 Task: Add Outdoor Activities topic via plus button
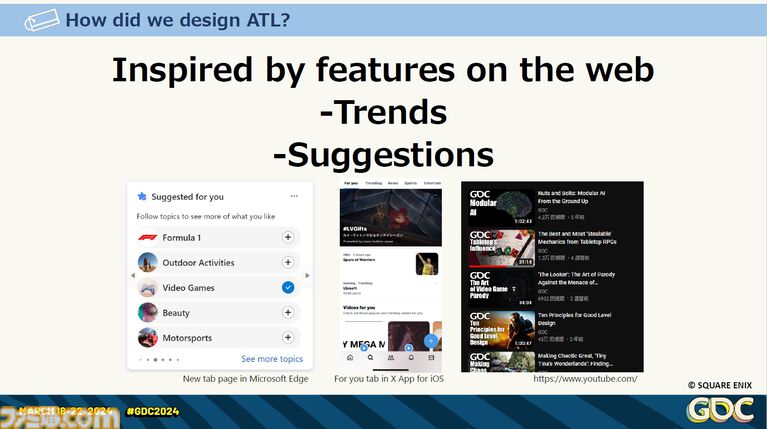pyautogui.click(x=288, y=262)
